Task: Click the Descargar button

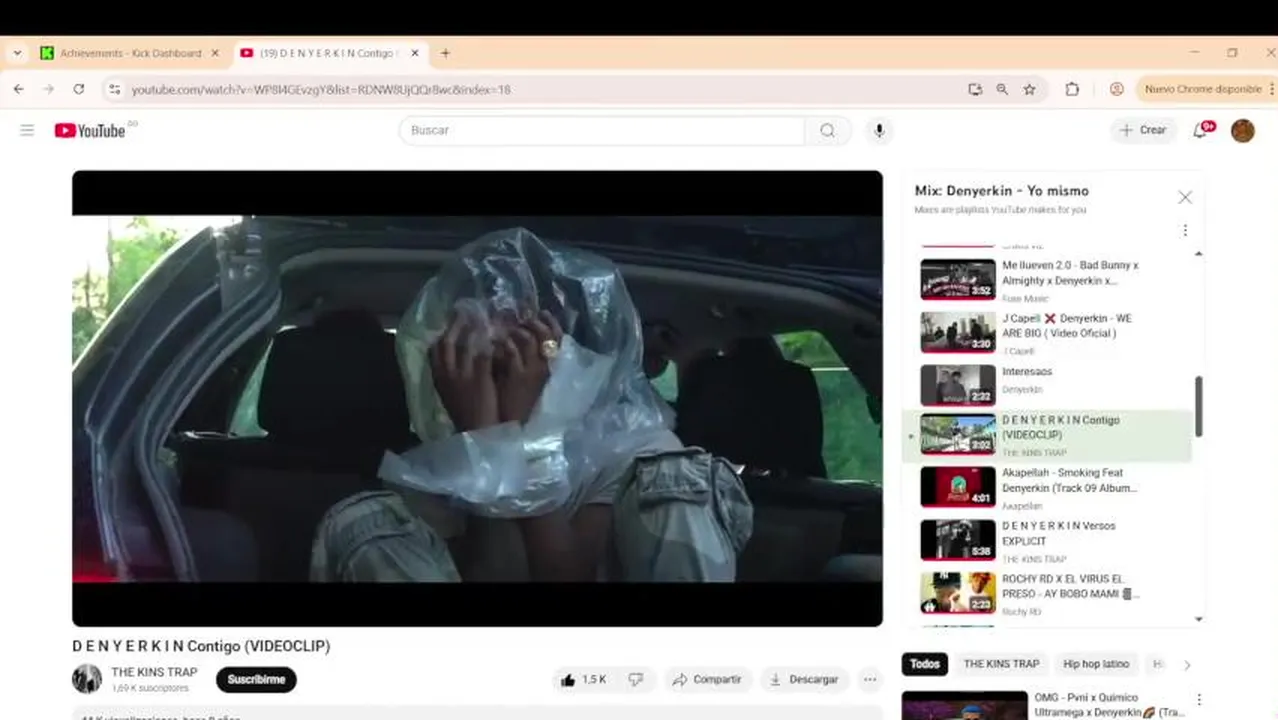Action: [x=804, y=679]
